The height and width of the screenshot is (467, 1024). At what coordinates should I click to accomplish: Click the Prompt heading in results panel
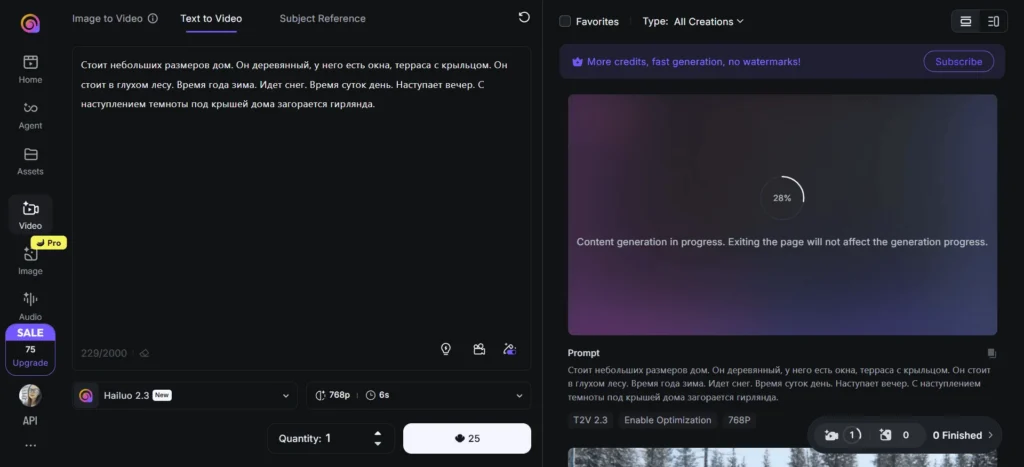pyautogui.click(x=584, y=353)
